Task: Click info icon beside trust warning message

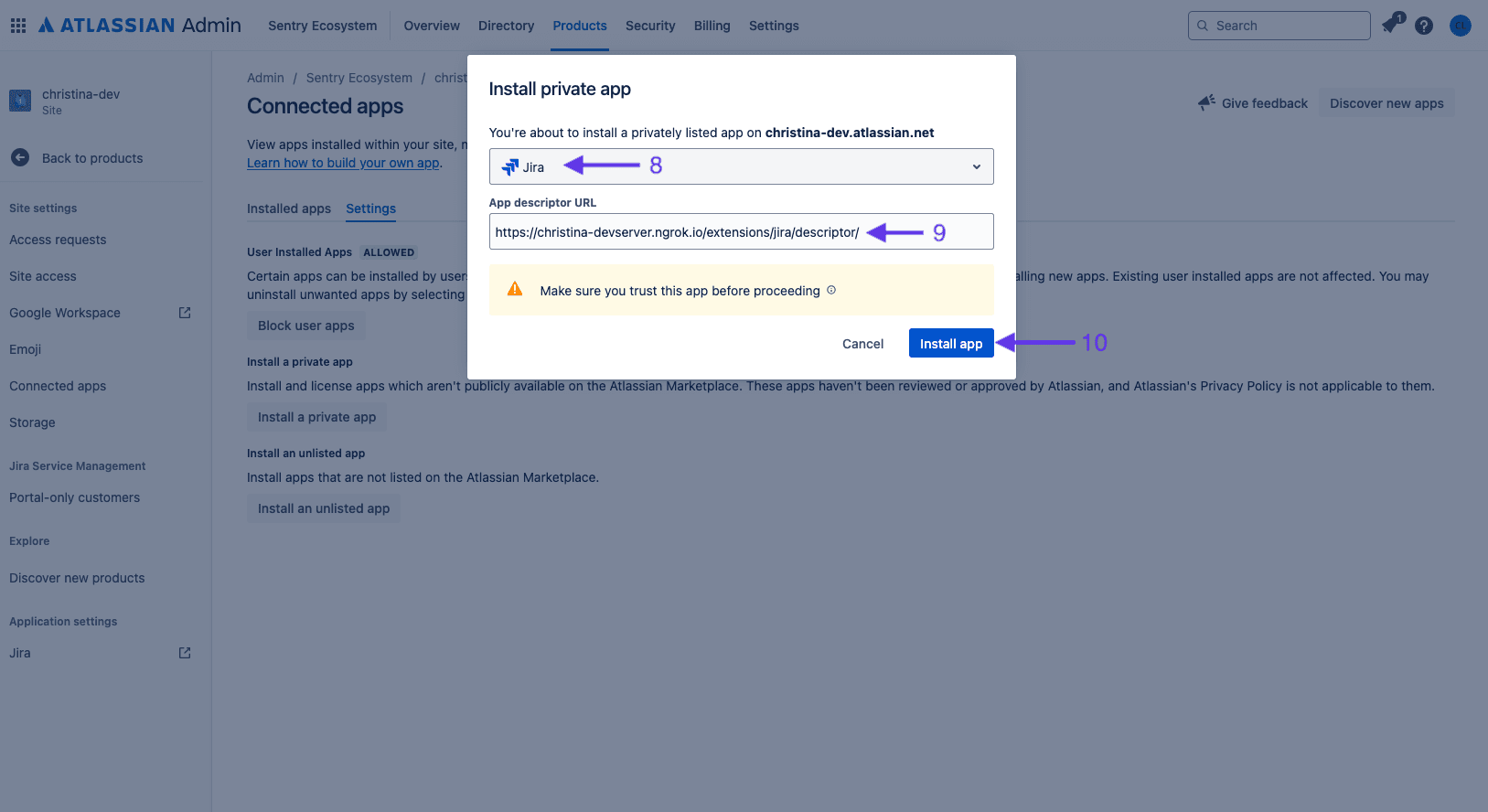Action: 831,290
